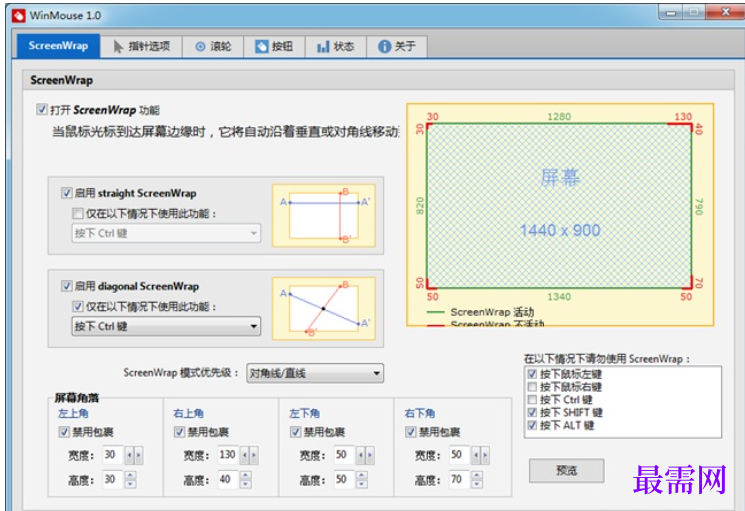Increase 右上角 高度 with up arrow
The height and width of the screenshot is (511, 745).
pos(246,474)
